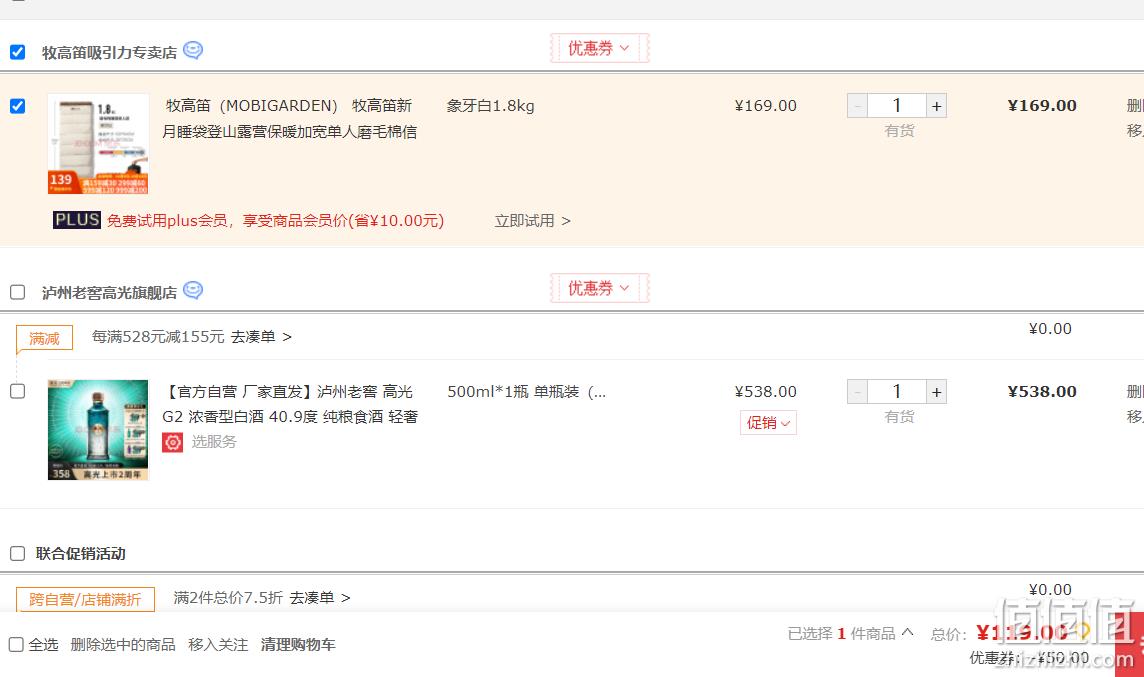Screen dimensions: 1144x677
Task: Uncheck the 牧高笛 sleeping bag item checkbox
Action: pos(18,107)
